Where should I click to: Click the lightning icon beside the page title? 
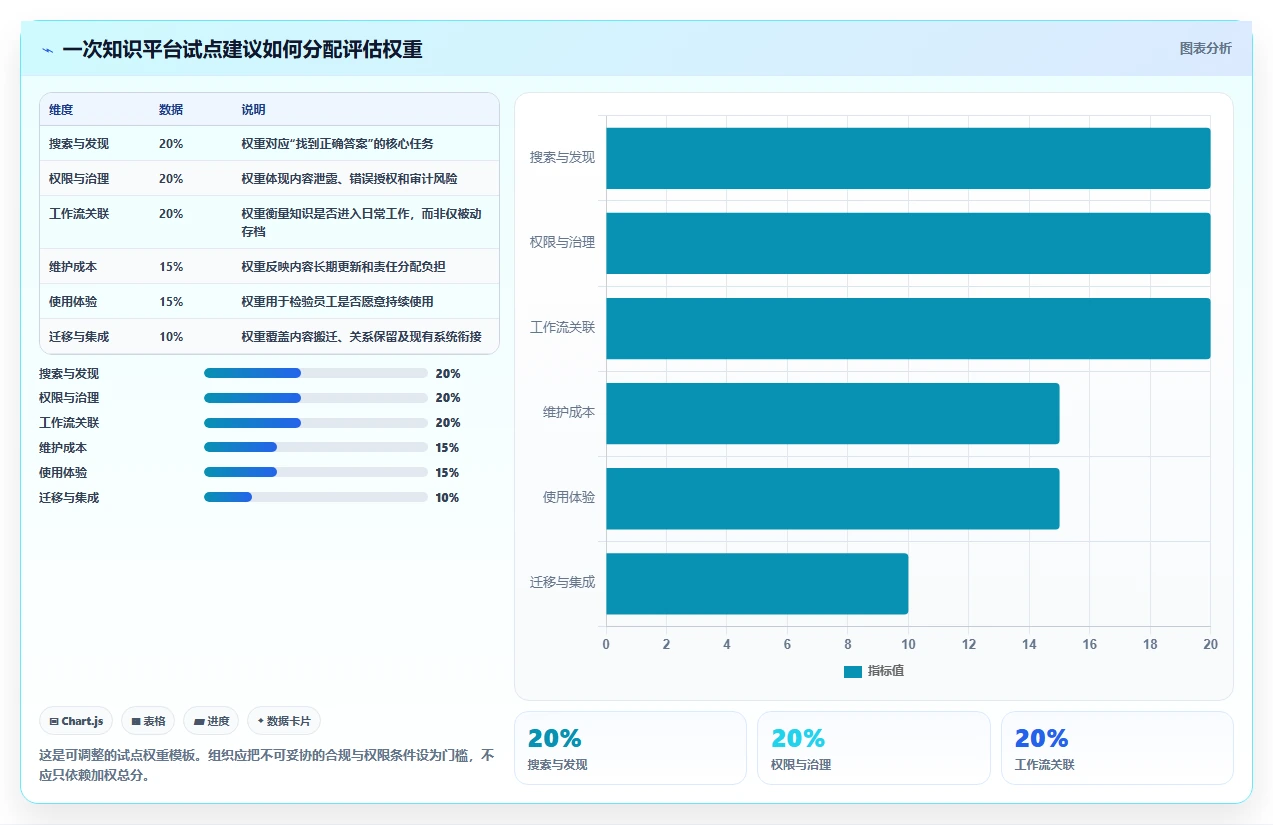[x=48, y=50]
